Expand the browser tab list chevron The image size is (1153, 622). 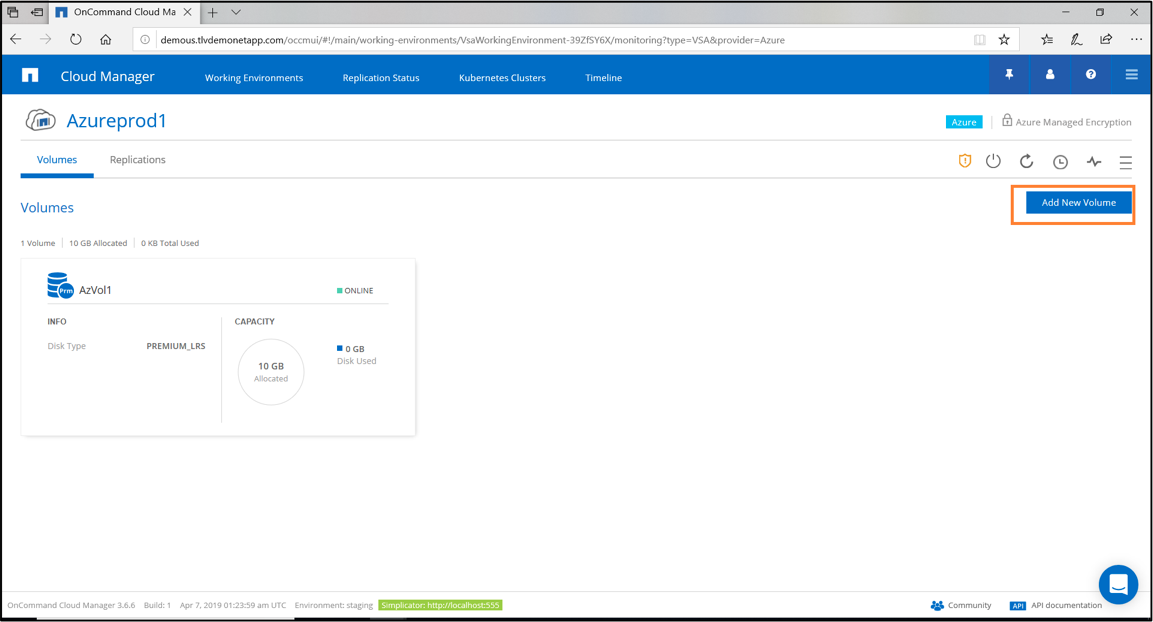click(236, 13)
